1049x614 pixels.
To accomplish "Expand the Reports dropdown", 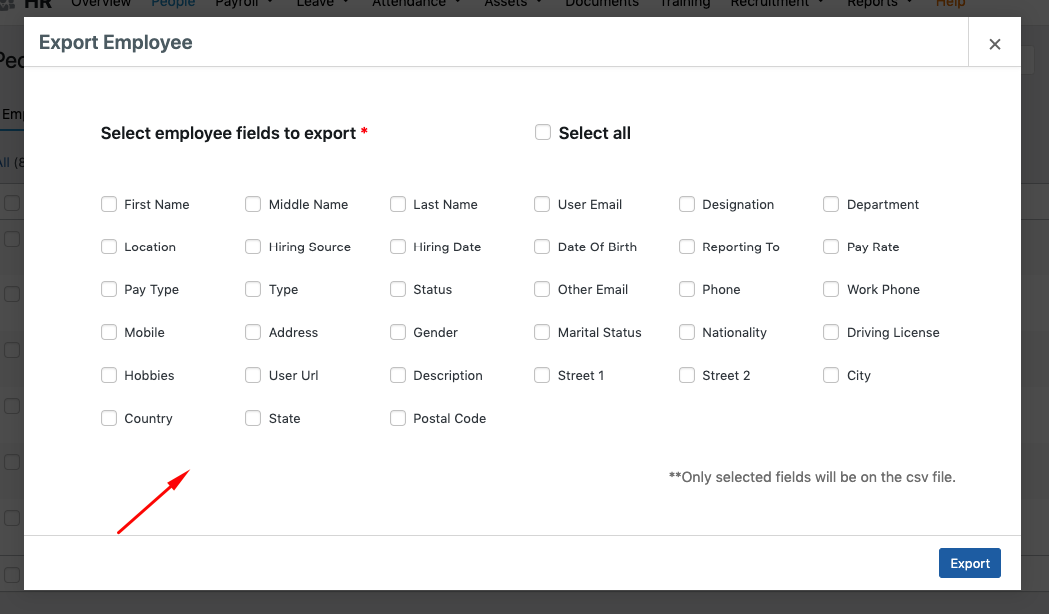I will tap(873, 4).
